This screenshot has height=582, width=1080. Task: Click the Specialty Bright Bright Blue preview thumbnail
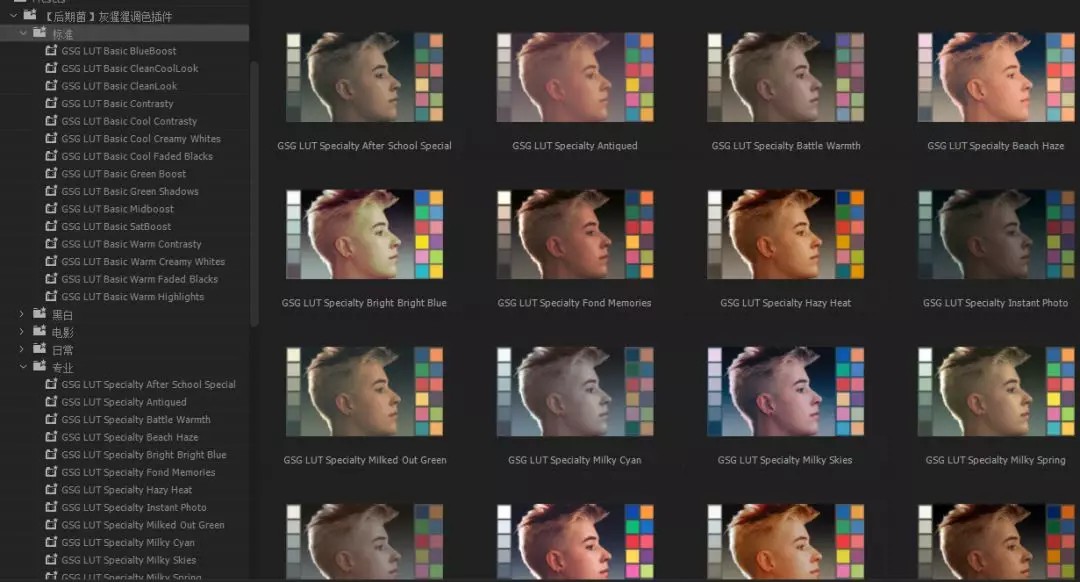click(364, 235)
